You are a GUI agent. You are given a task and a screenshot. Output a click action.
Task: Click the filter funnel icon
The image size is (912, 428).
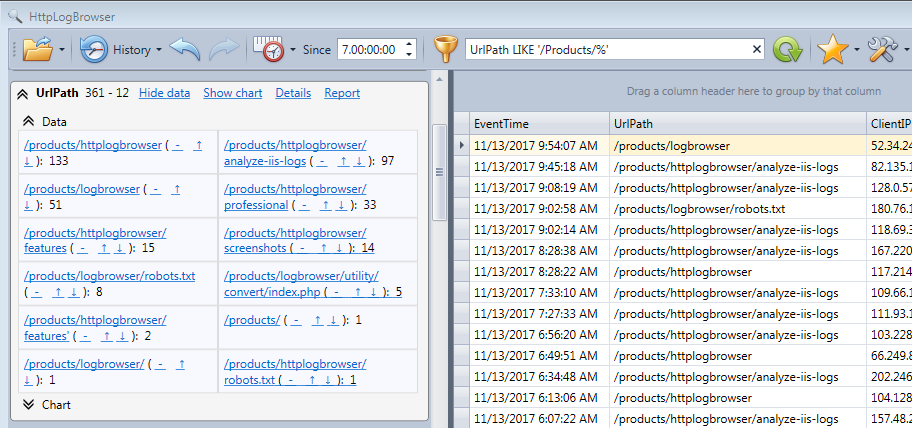tap(446, 49)
